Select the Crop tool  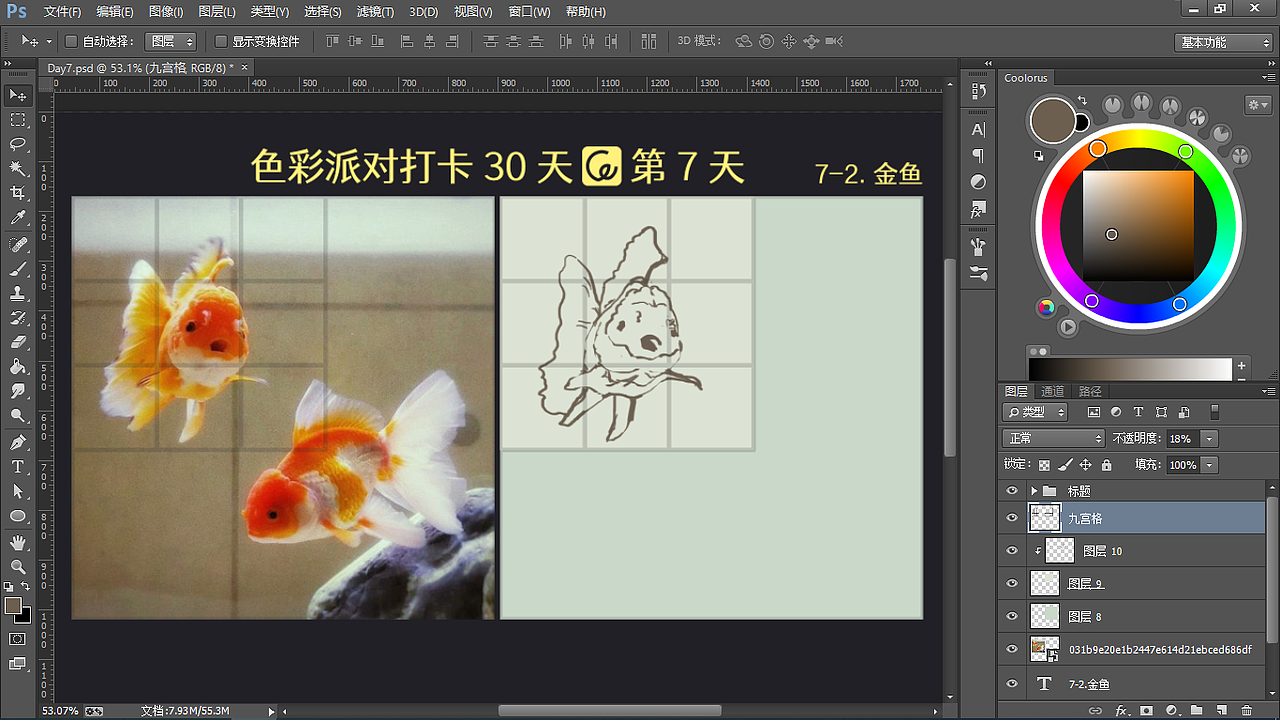[18, 193]
